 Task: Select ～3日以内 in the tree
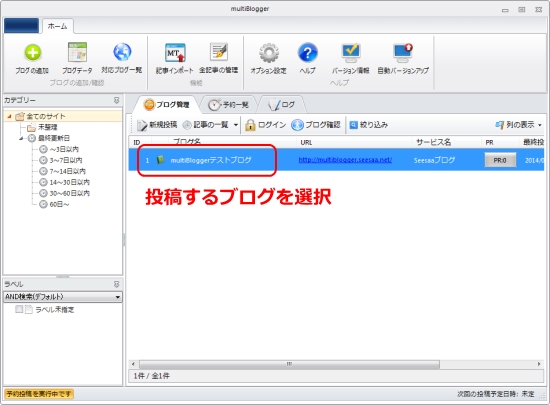[x=63, y=149]
